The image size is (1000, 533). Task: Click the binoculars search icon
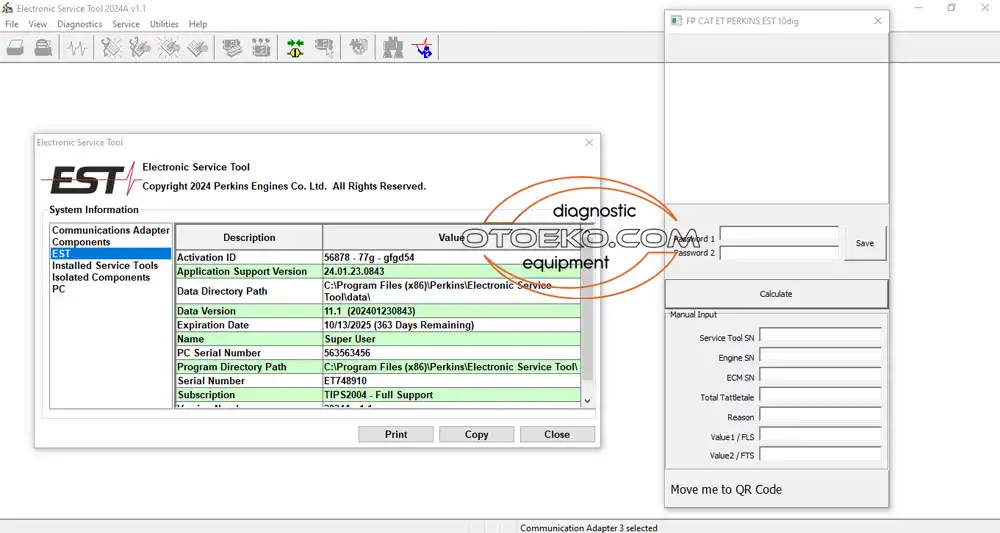coord(393,47)
